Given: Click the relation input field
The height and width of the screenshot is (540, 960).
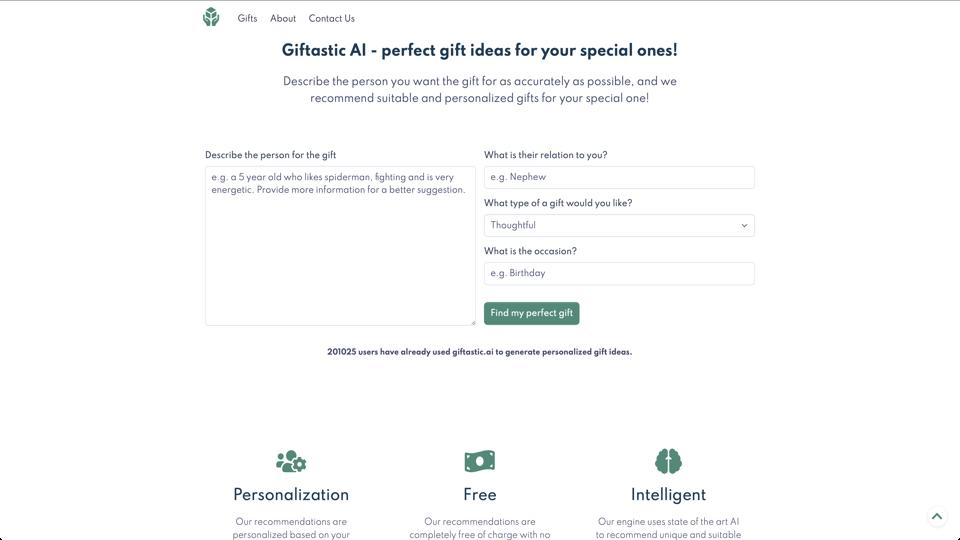Looking at the screenshot, I should pos(619,177).
